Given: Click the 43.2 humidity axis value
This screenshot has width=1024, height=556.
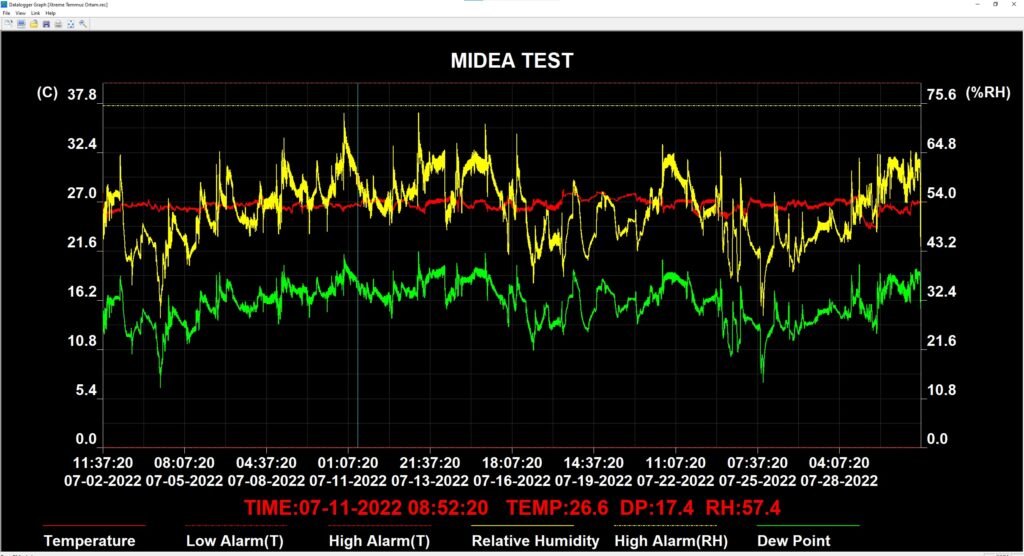Looking at the screenshot, I should point(942,242).
